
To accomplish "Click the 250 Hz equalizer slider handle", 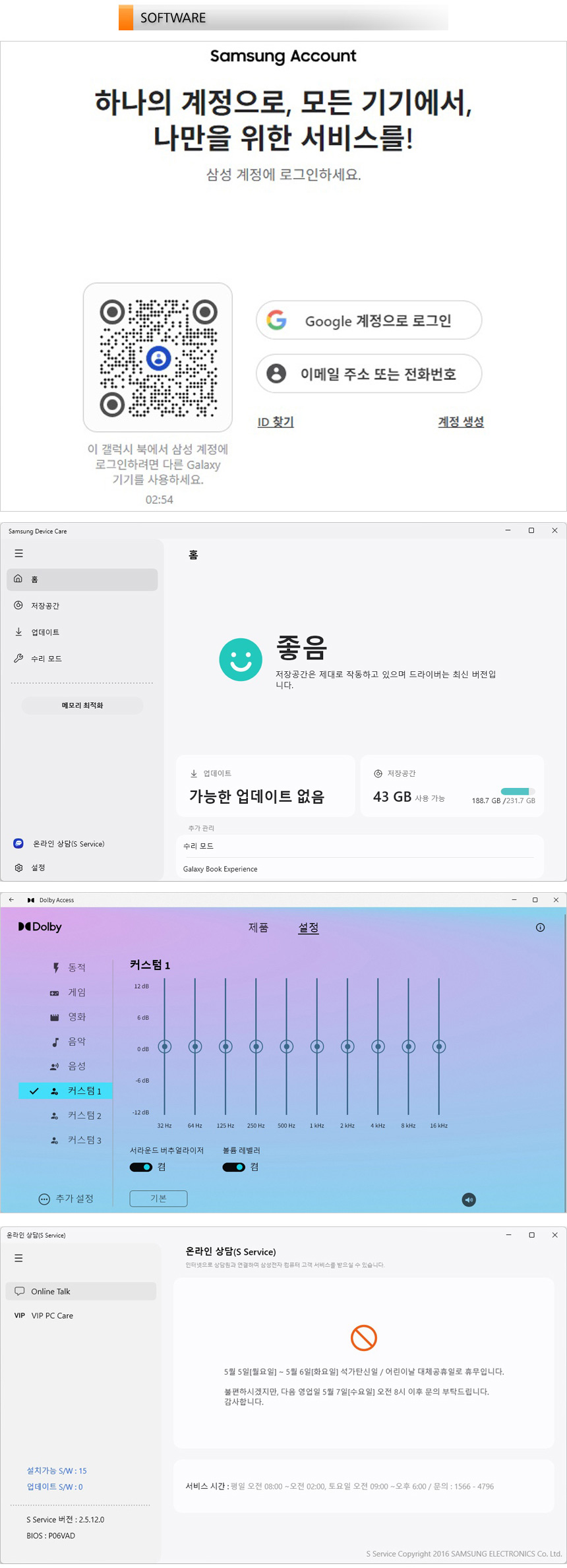I will [256, 1046].
